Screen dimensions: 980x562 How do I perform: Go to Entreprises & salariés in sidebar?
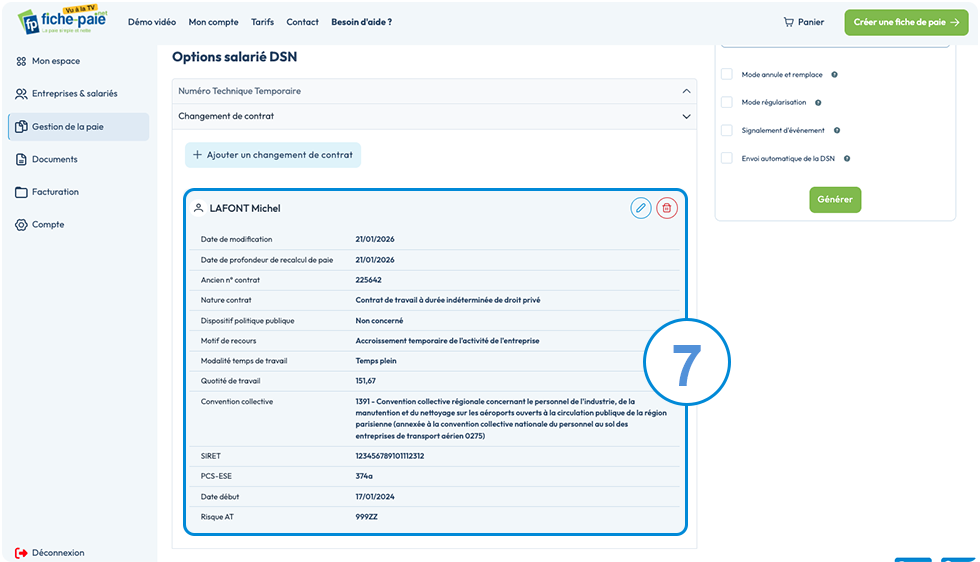[74, 94]
